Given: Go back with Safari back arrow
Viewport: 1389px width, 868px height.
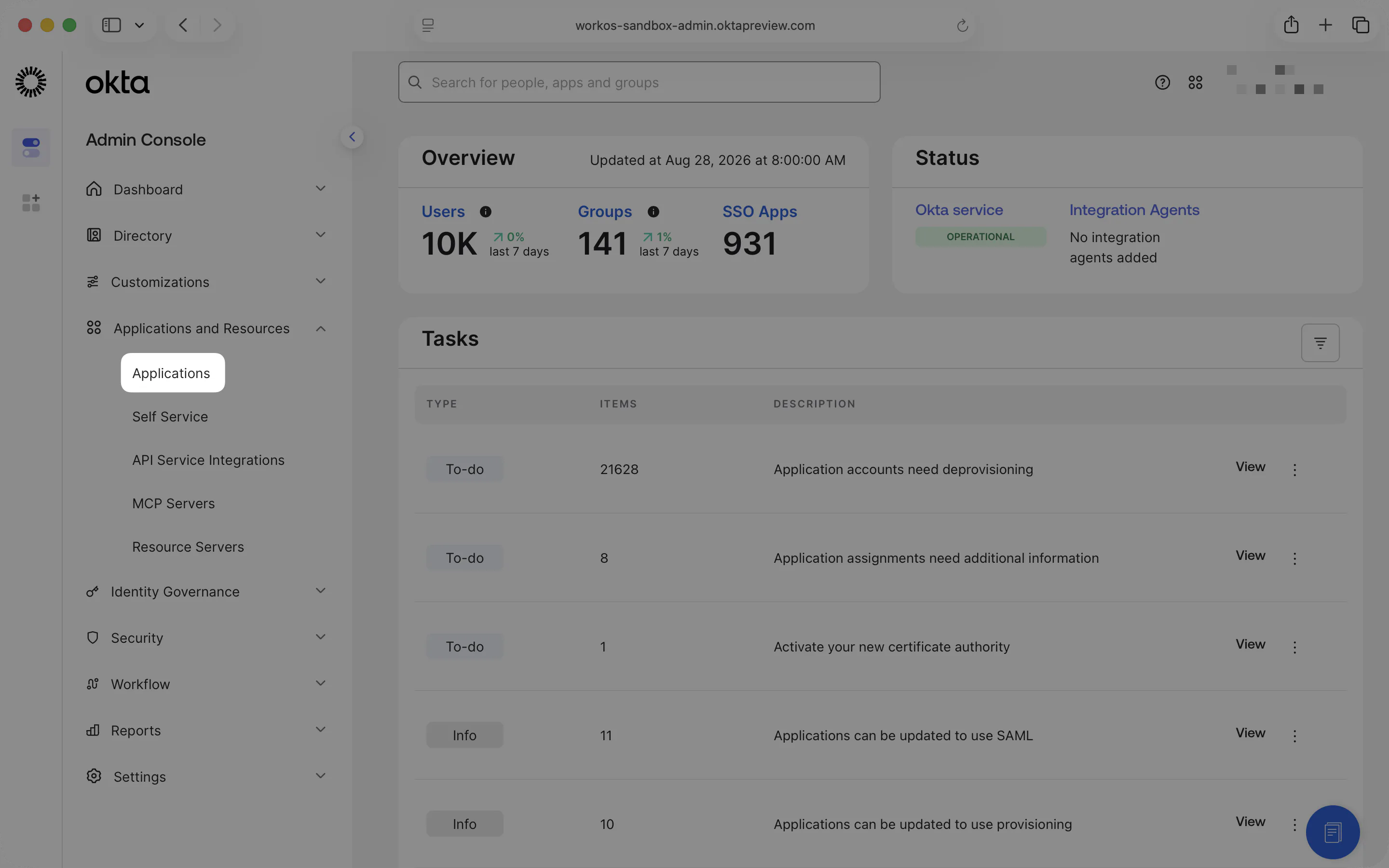Looking at the screenshot, I should (183, 25).
